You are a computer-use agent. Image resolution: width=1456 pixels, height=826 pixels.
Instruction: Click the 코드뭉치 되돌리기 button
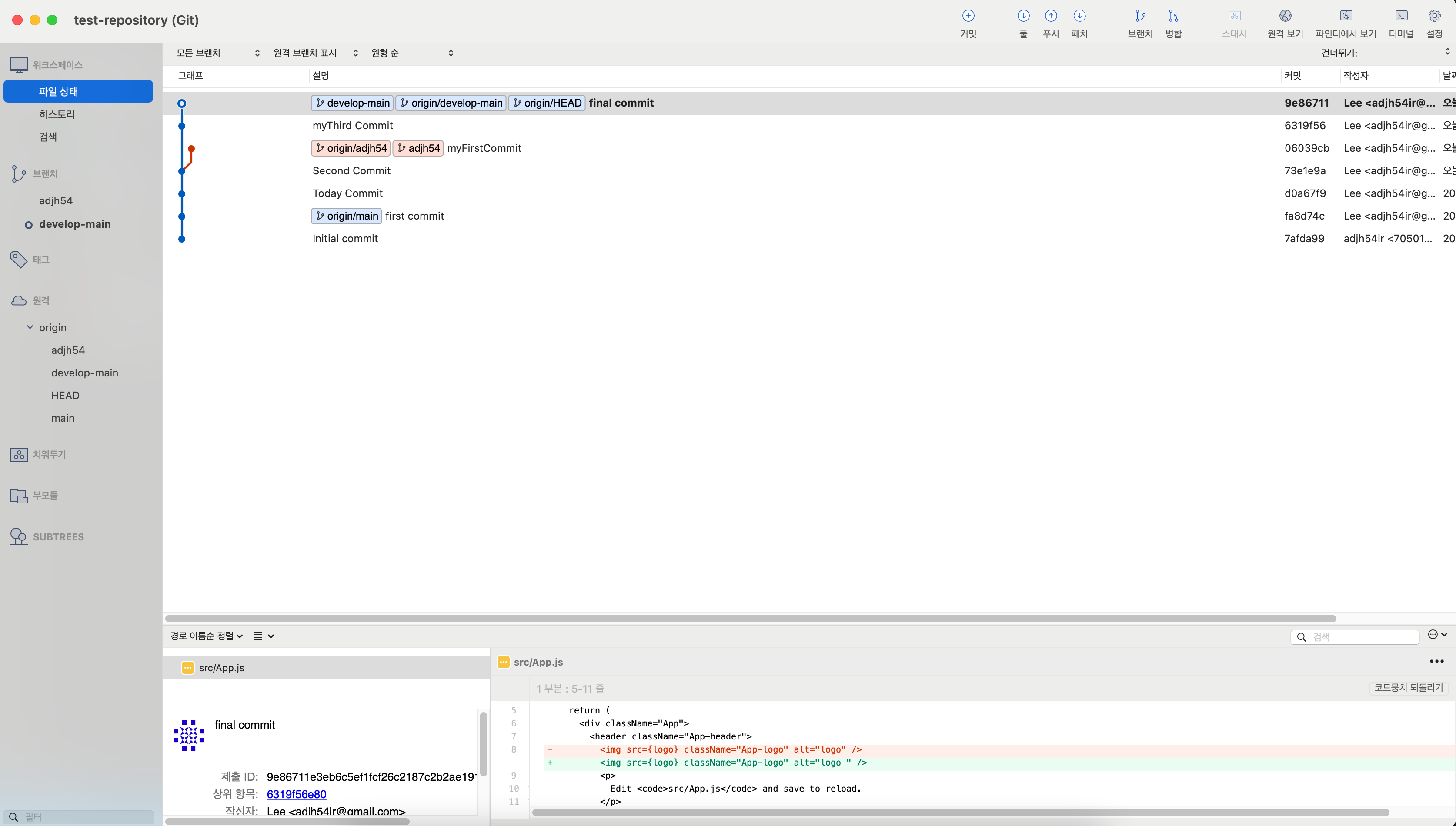(x=1408, y=688)
